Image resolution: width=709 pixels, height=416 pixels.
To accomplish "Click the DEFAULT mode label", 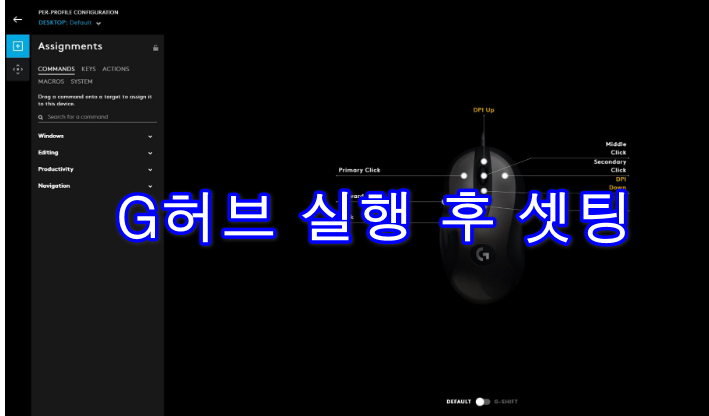I will 458,402.
